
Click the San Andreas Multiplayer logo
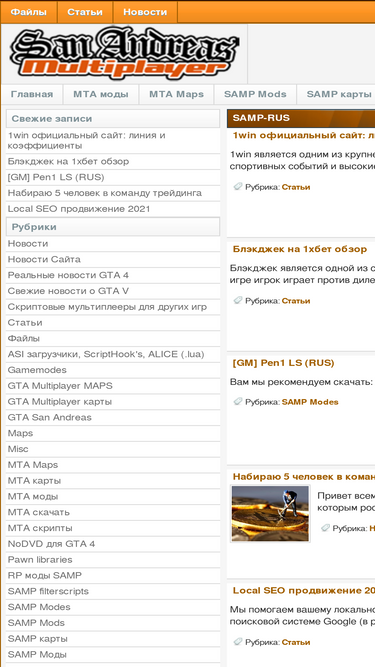(x=124, y=53)
